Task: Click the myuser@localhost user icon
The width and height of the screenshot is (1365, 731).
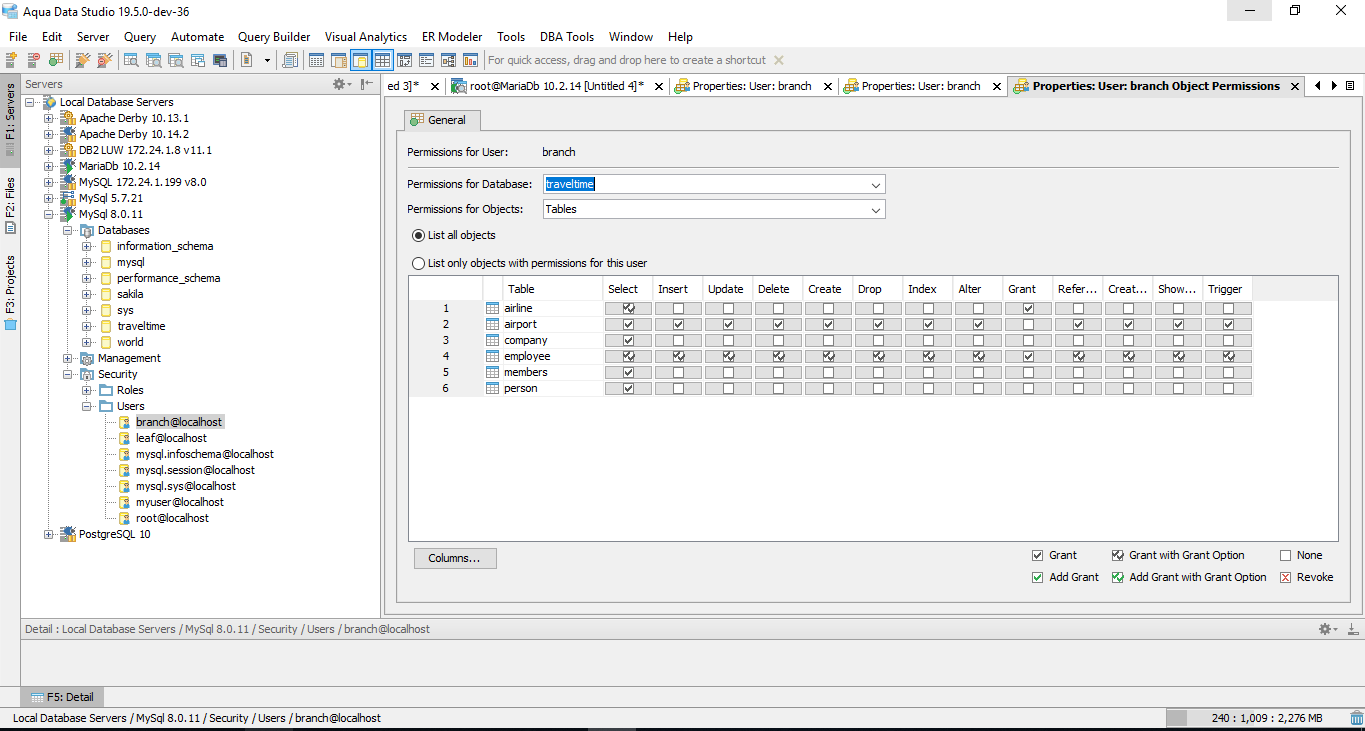Action: click(125, 502)
